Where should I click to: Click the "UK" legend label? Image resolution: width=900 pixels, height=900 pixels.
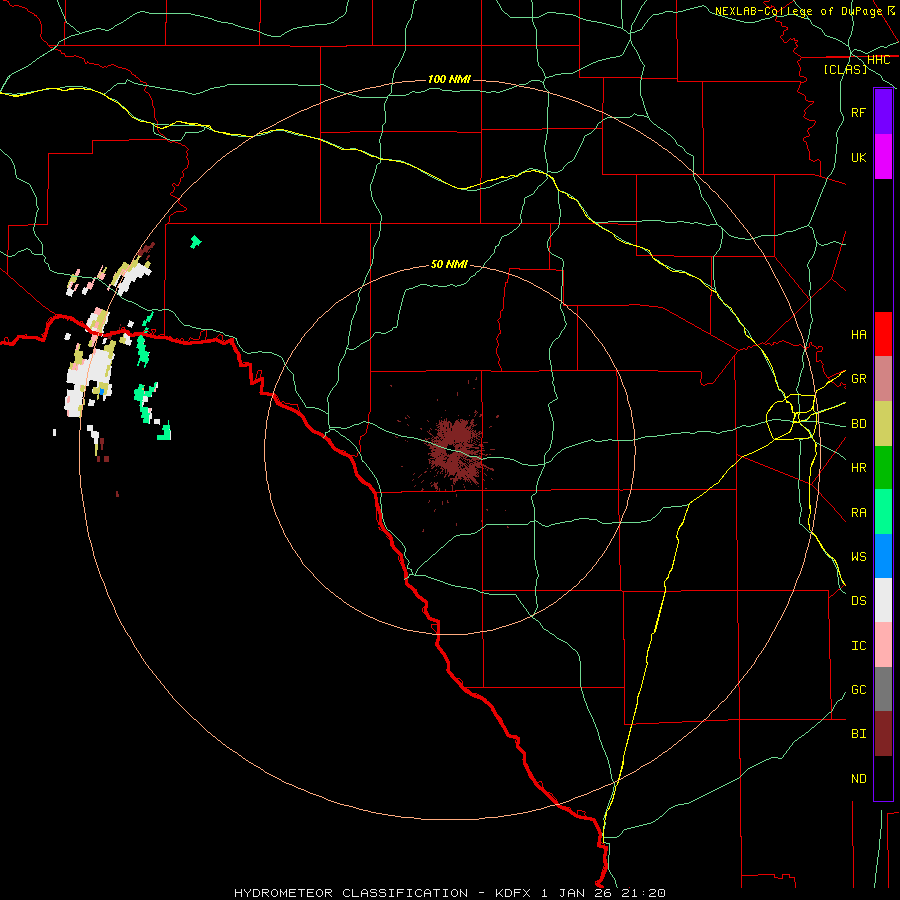coord(859,157)
